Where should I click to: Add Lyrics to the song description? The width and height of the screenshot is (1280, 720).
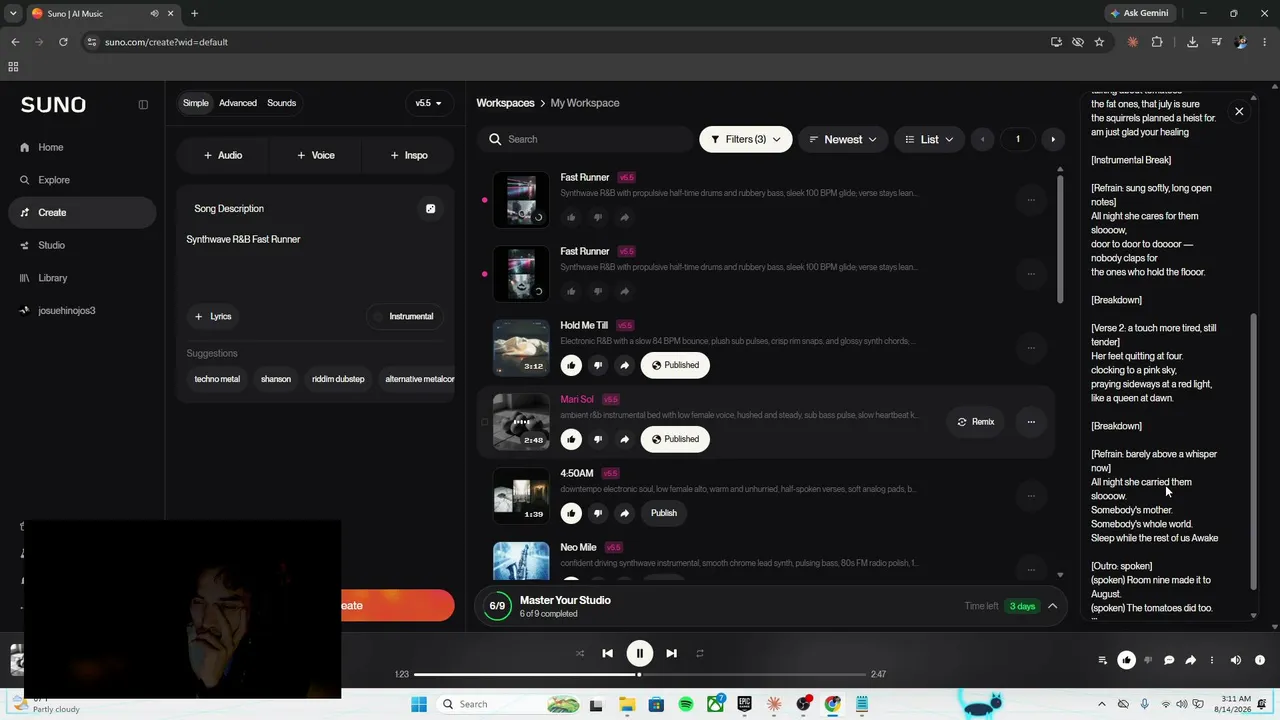click(214, 316)
